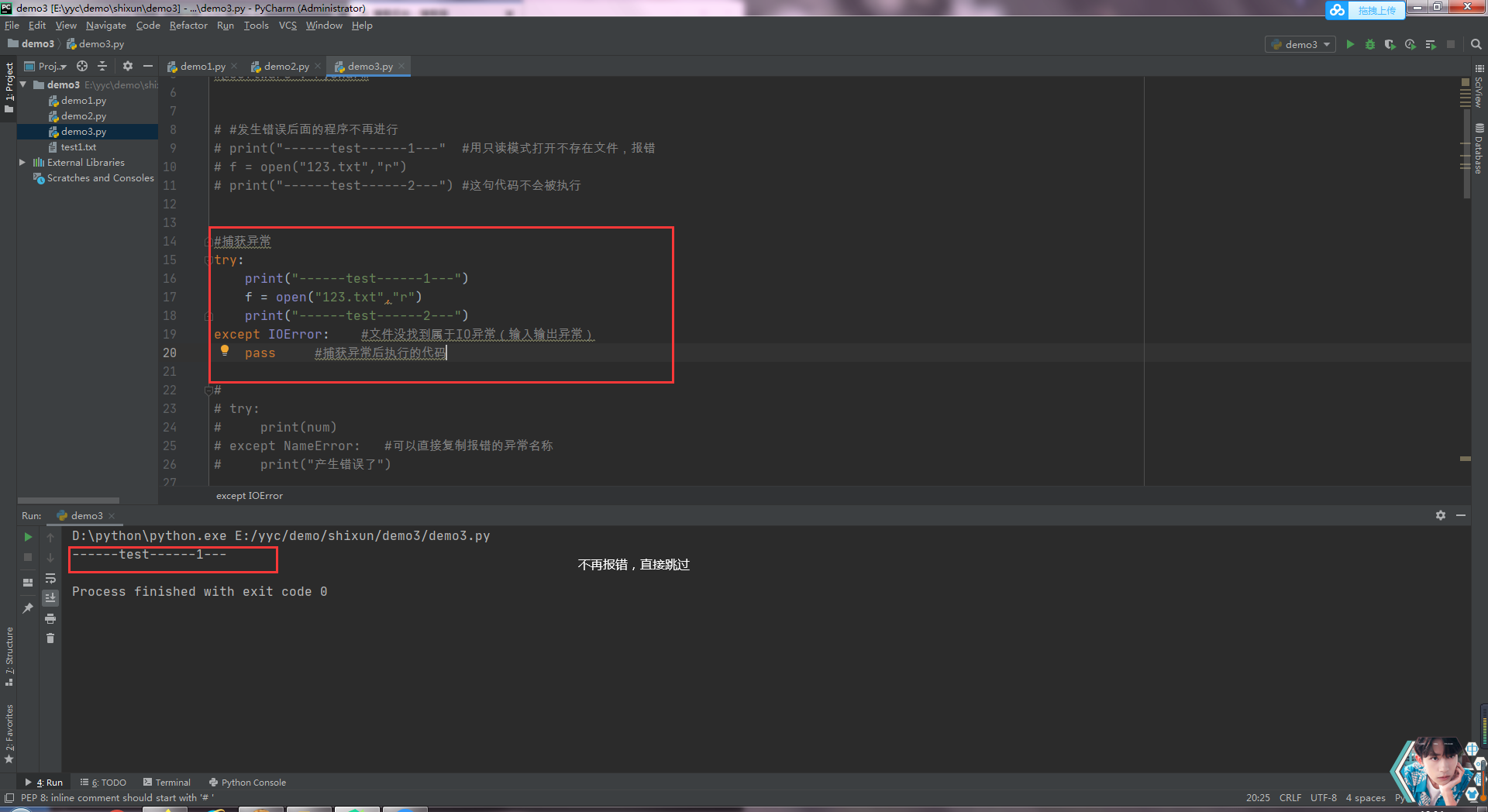Click the 20:25 cursor position indicator
Viewport: 1488px width, 812px height.
pyautogui.click(x=1258, y=798)
